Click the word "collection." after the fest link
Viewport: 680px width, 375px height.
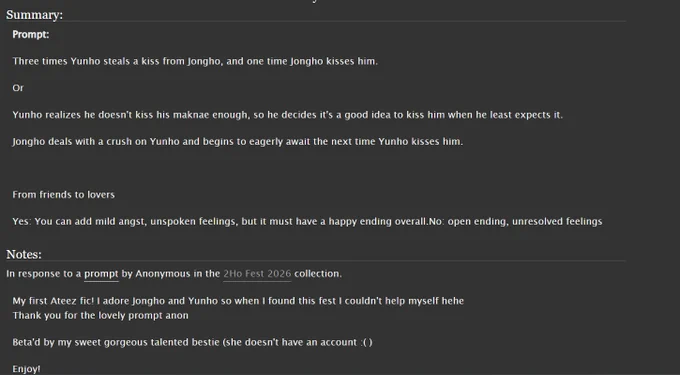tap(318, 274)
